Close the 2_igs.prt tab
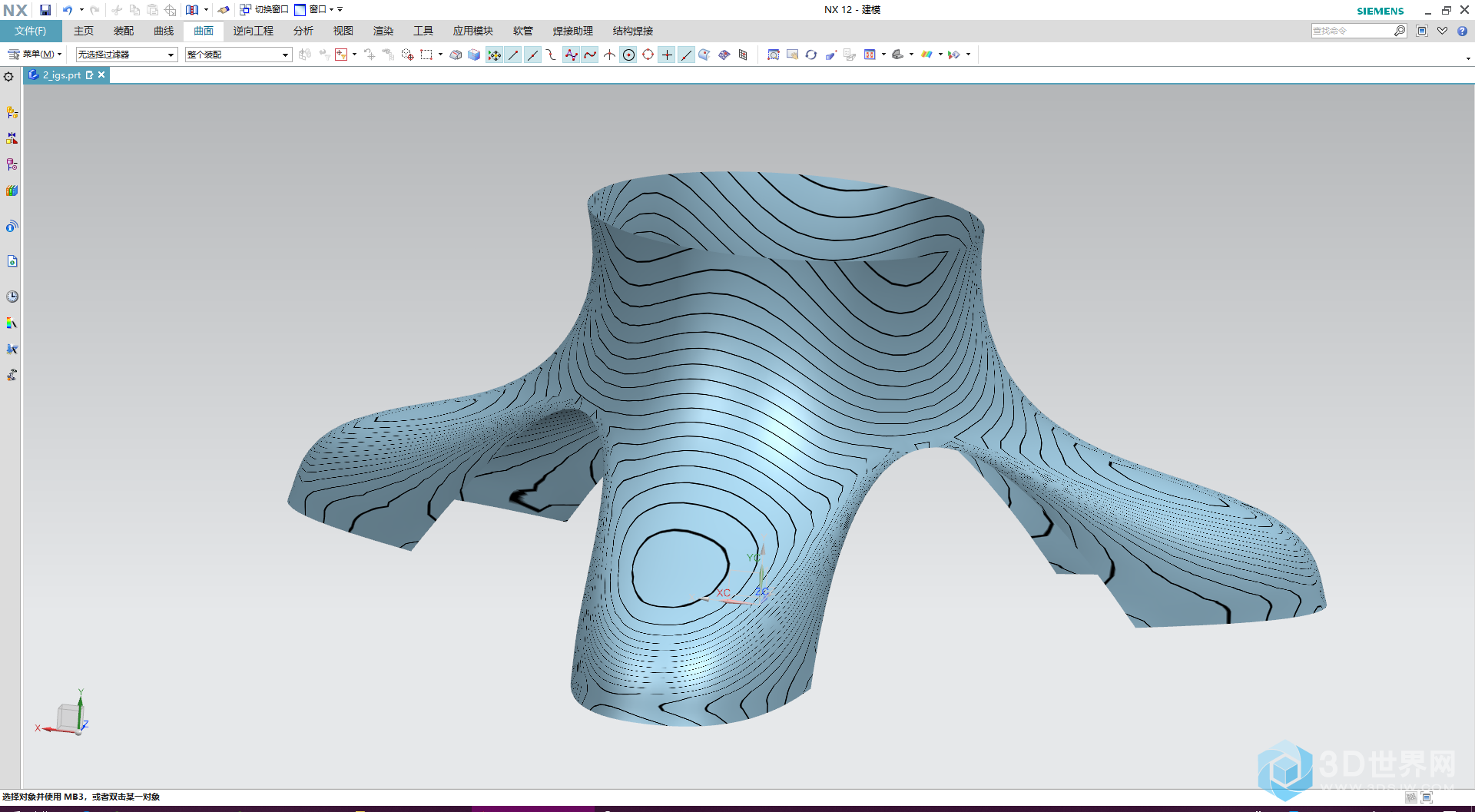 point(101,75)
